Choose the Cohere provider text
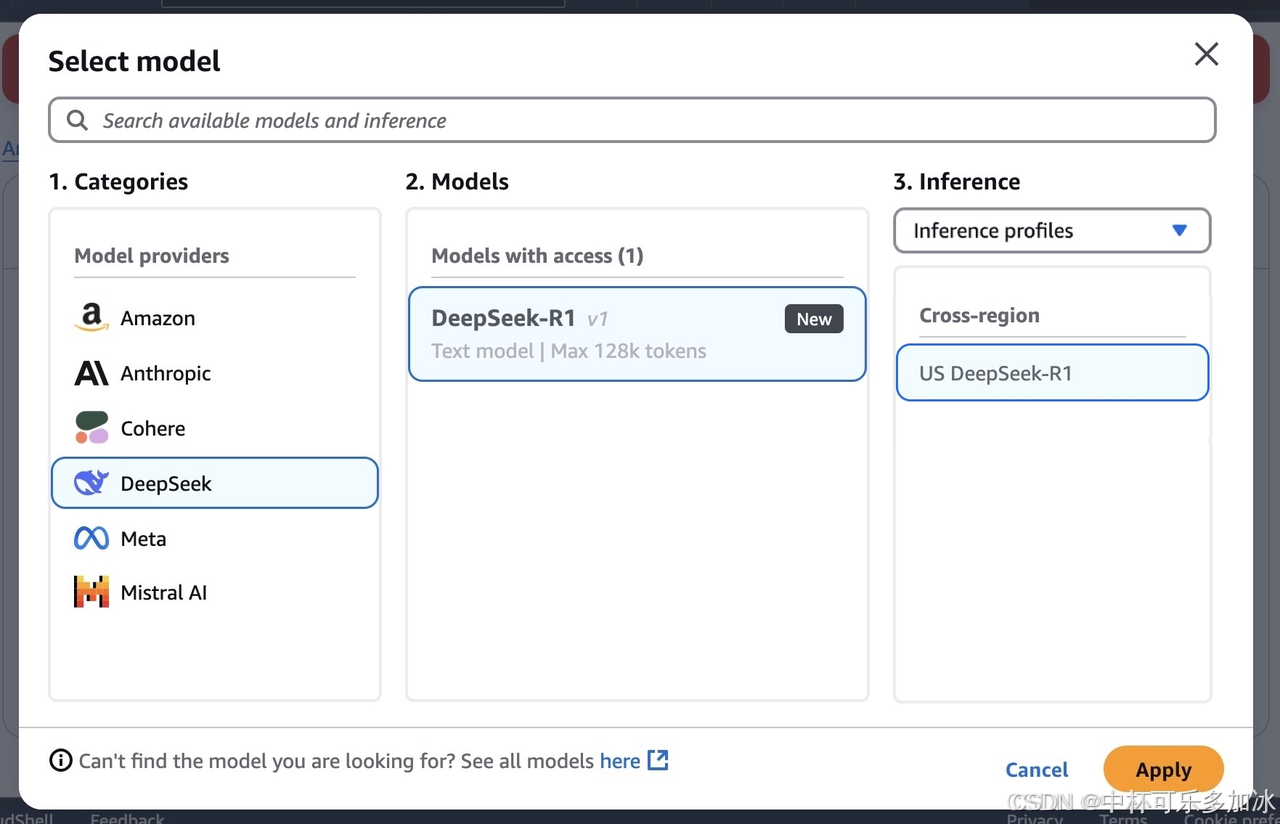The height and width of the screenshot is (824, 1280). pyautogui.click(x=153, y=428)
